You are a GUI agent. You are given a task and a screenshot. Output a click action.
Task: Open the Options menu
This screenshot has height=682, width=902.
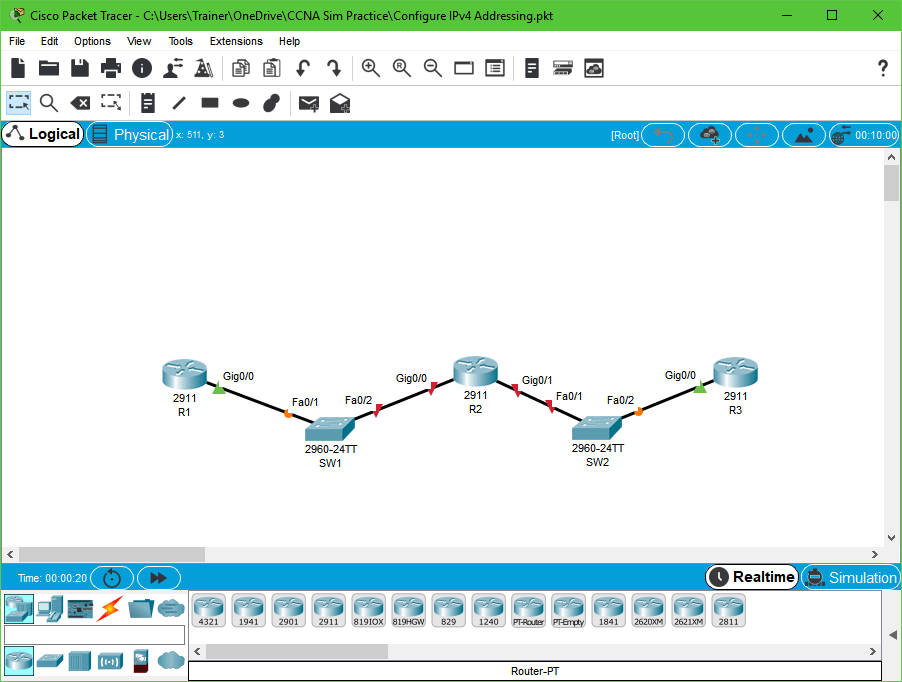92,41
